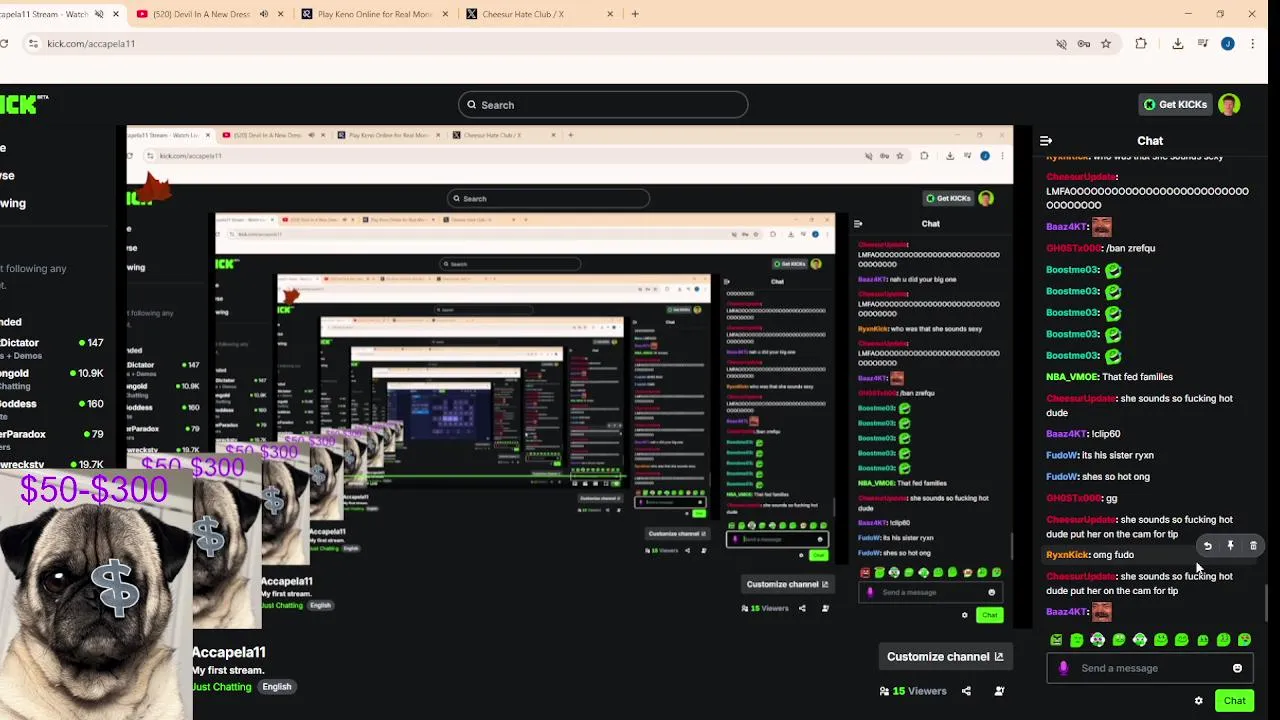Pin the hovered RyxnKick chat message
The width and height of the screenshot is (1280, 720).
[1230, 546]
